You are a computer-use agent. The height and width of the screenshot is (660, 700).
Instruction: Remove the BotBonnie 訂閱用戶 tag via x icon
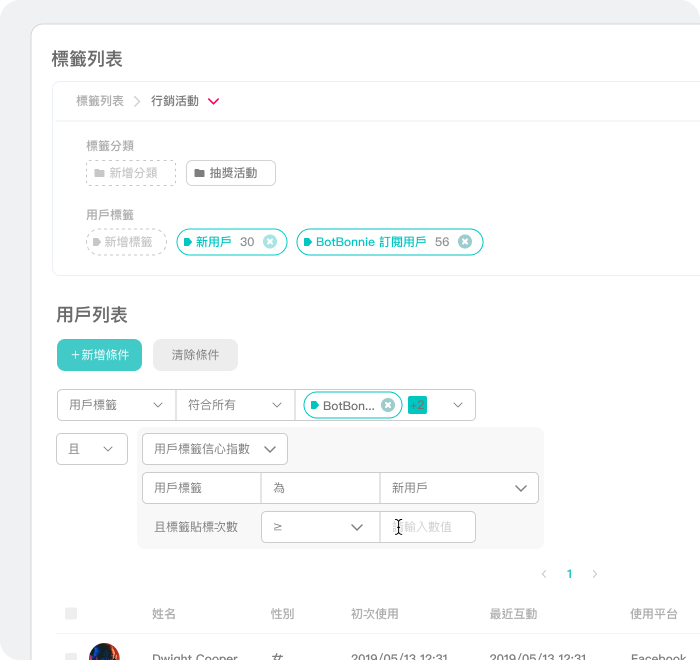point(465,242)
